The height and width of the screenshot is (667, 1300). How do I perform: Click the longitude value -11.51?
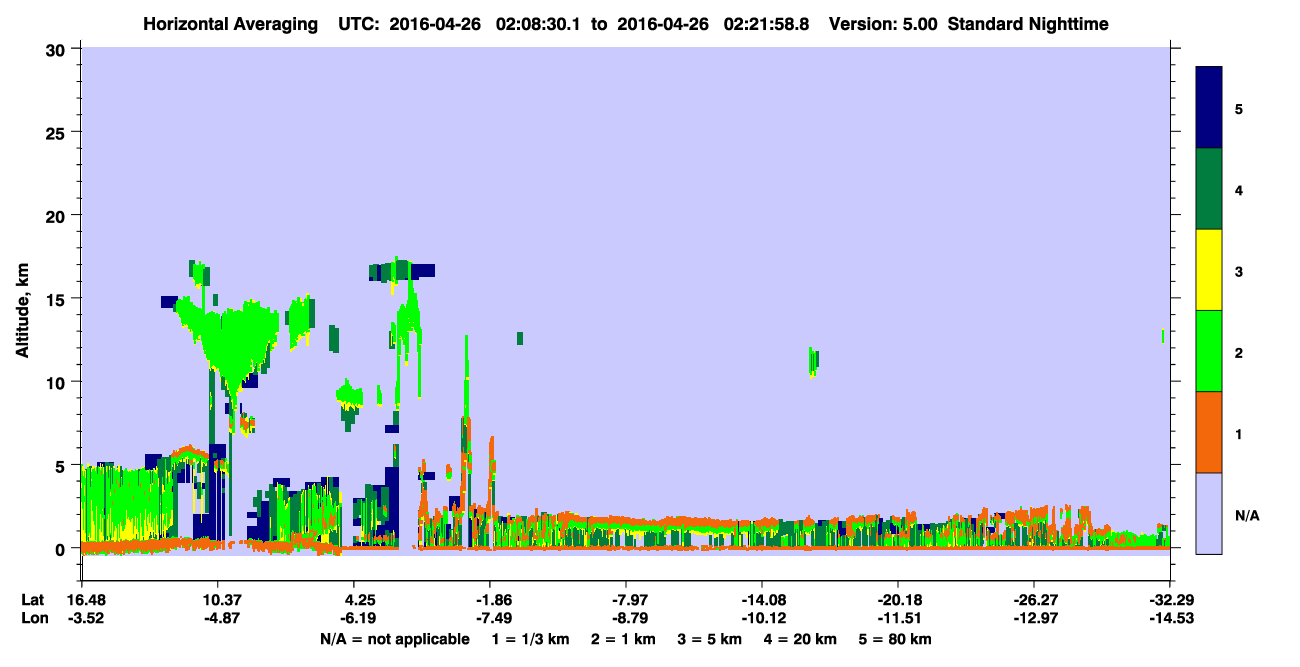tap(898, 618)
